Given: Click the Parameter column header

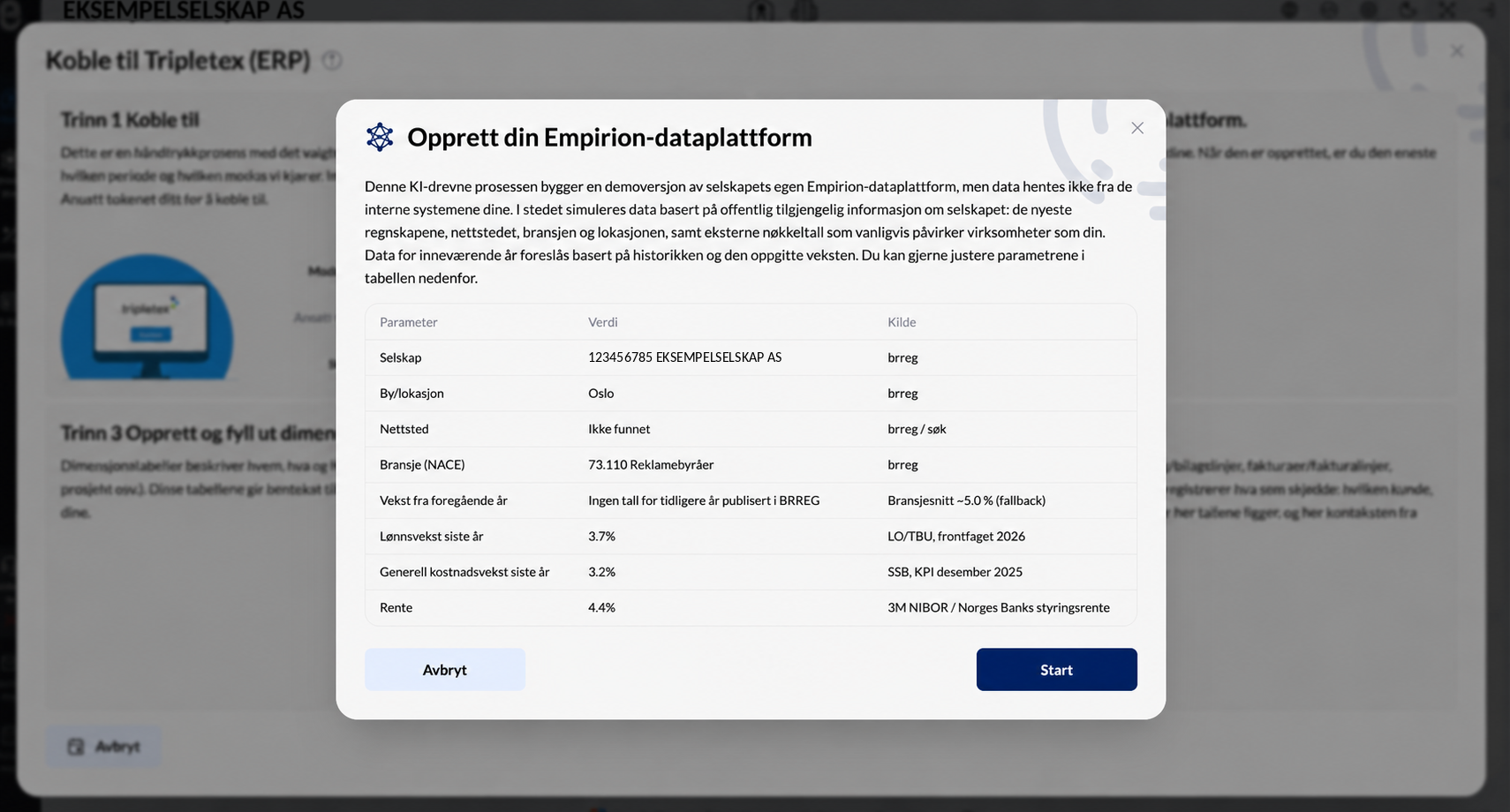Looking at the screenshot, I should point(409,322).
